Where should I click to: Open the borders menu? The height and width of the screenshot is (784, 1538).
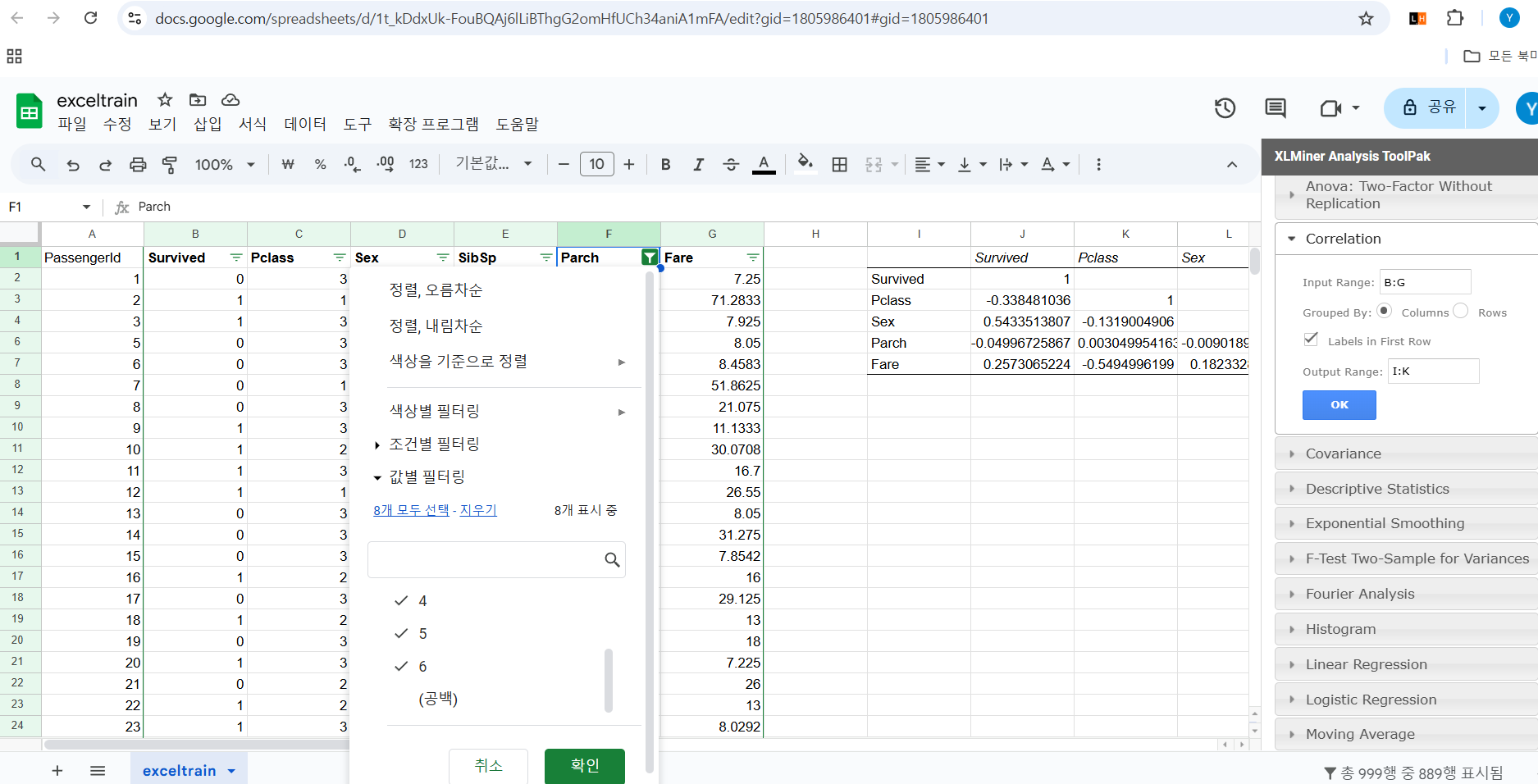[x=839, y=165]
